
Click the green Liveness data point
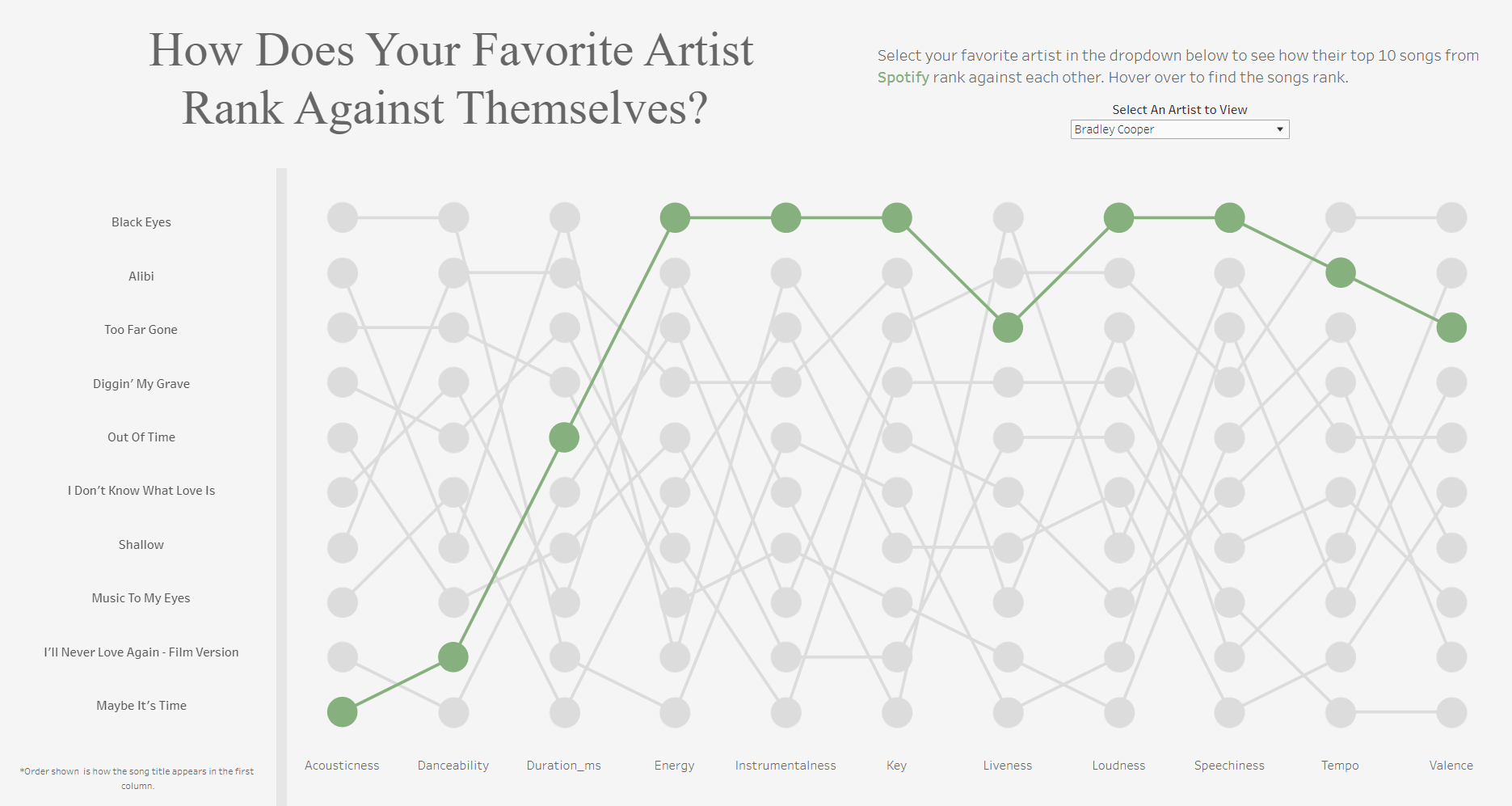pyautogui.click(x=1008, y=327)
